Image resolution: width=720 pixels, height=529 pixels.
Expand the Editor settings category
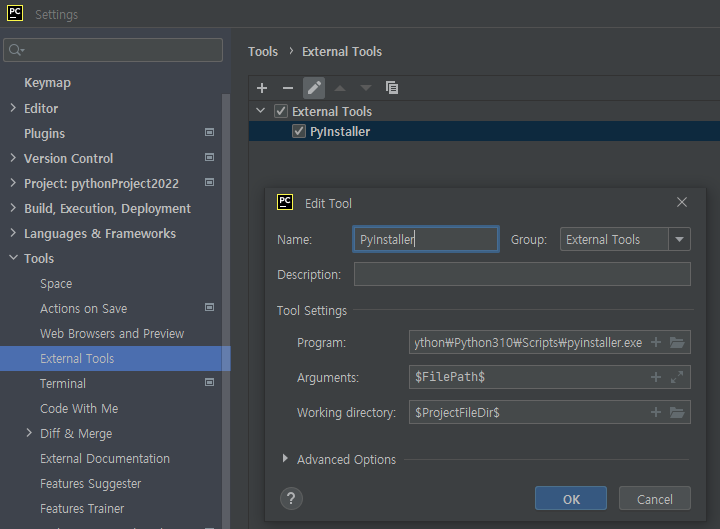click(12, 108)
